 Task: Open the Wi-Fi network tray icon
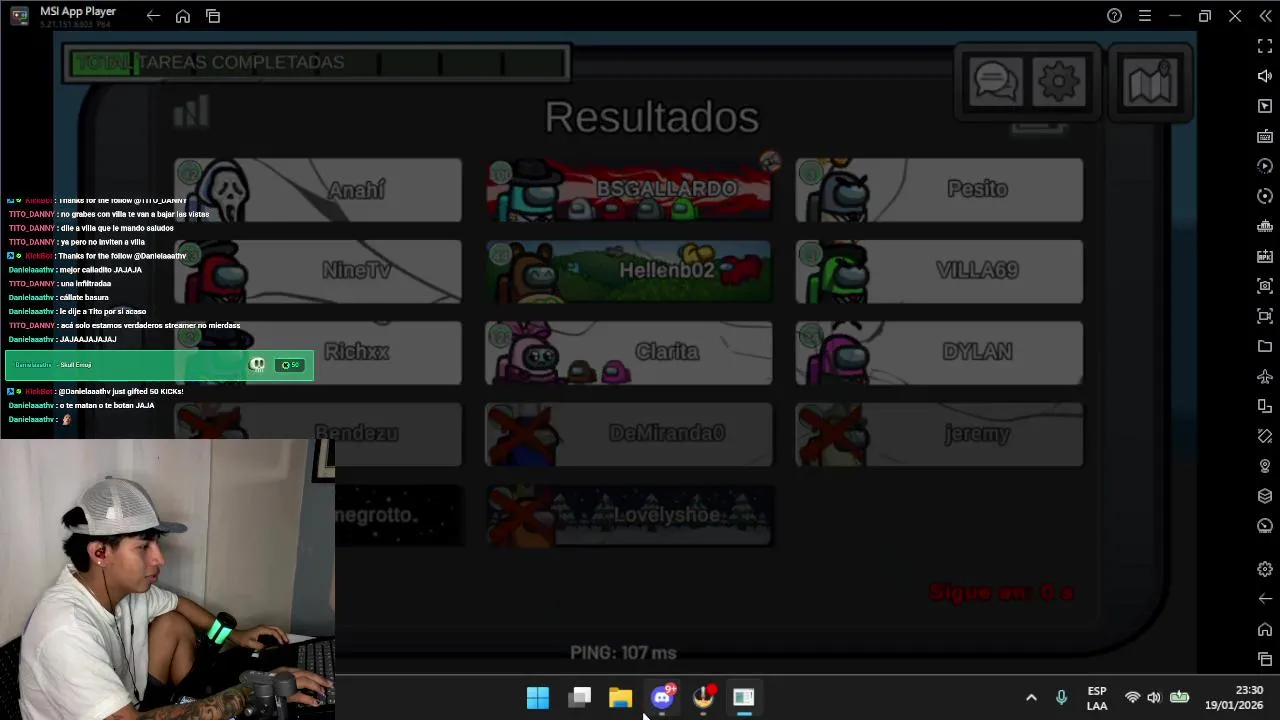(1132, 698)
